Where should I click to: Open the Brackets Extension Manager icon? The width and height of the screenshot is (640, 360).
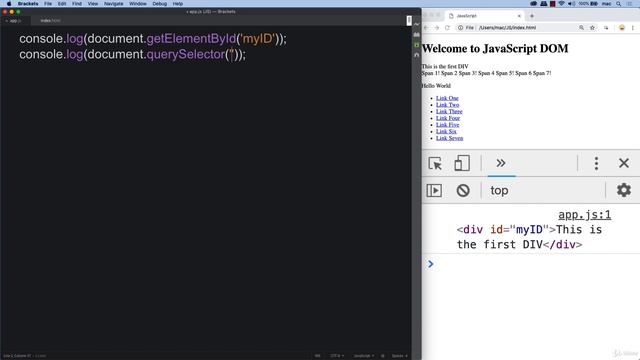416,35
